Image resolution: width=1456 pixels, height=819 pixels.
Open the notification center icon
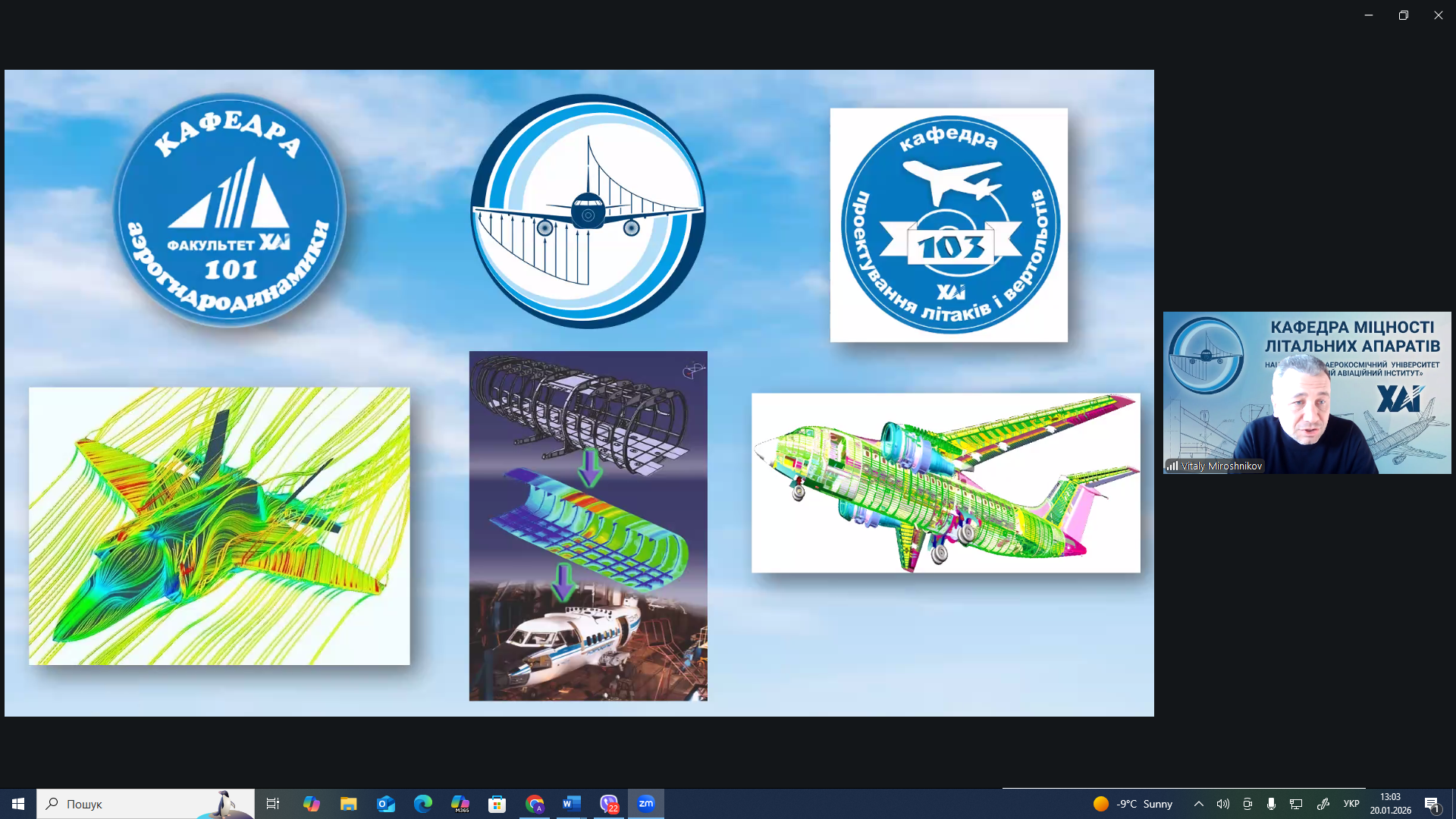pyautogui.click(x=1432, y=805)
